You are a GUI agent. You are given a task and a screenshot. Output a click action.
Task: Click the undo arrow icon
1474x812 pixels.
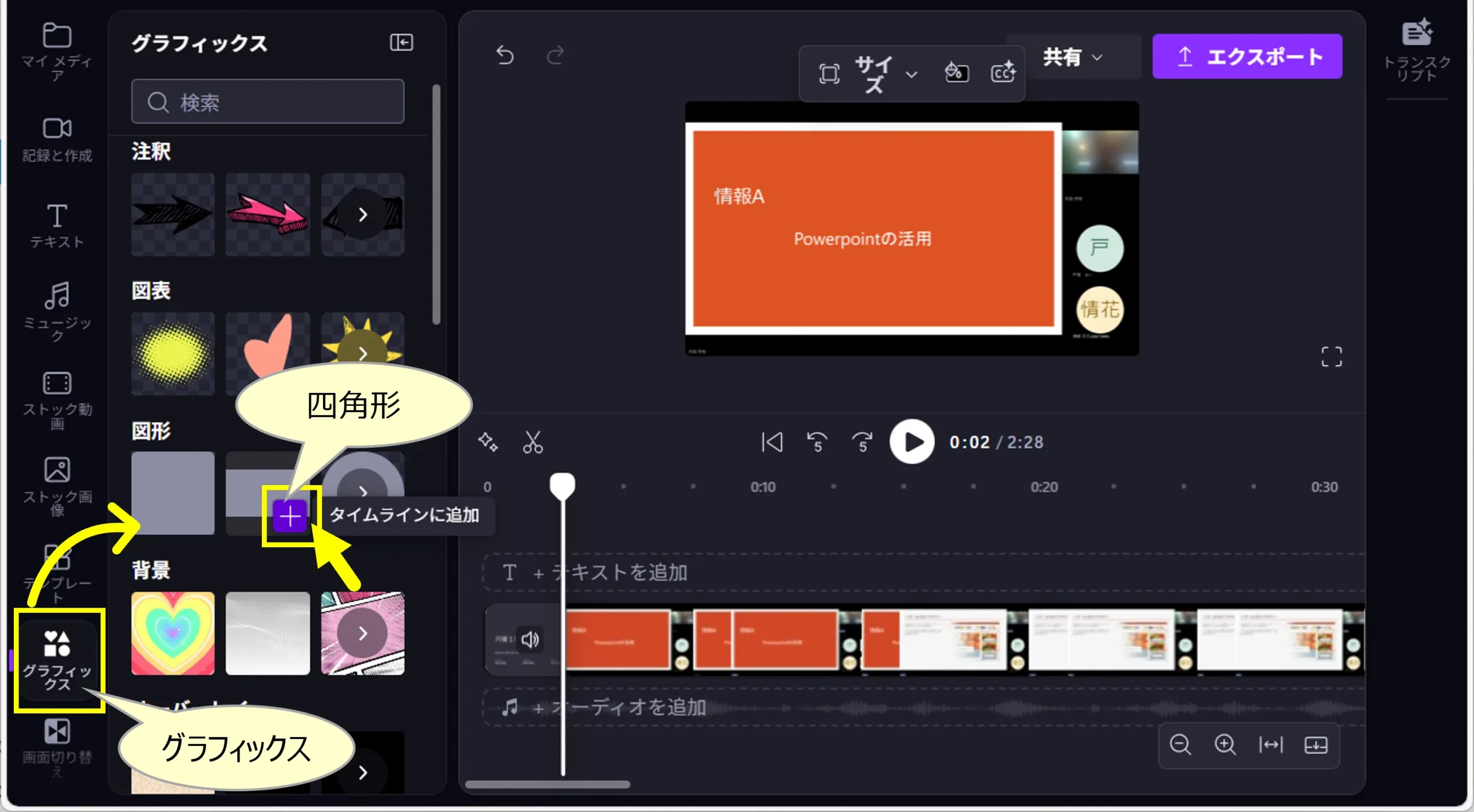[505, 56]
